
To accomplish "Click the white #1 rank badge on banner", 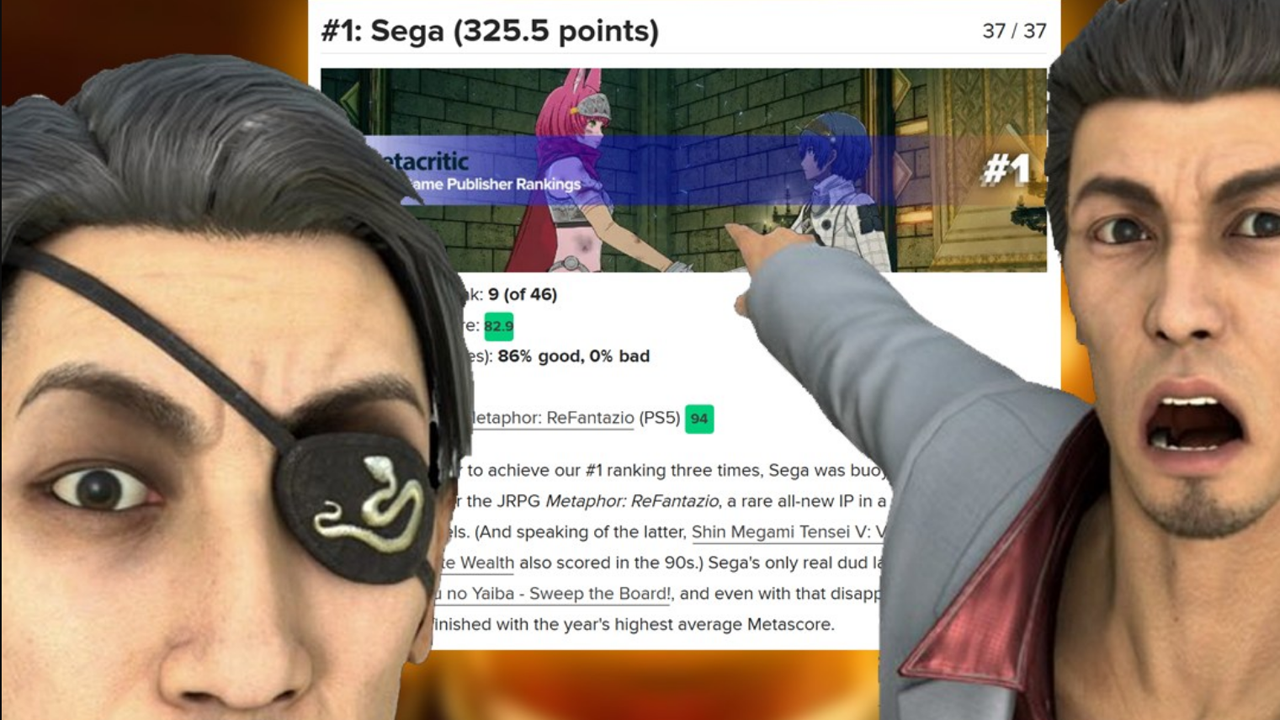I will tap(1005, 171).
